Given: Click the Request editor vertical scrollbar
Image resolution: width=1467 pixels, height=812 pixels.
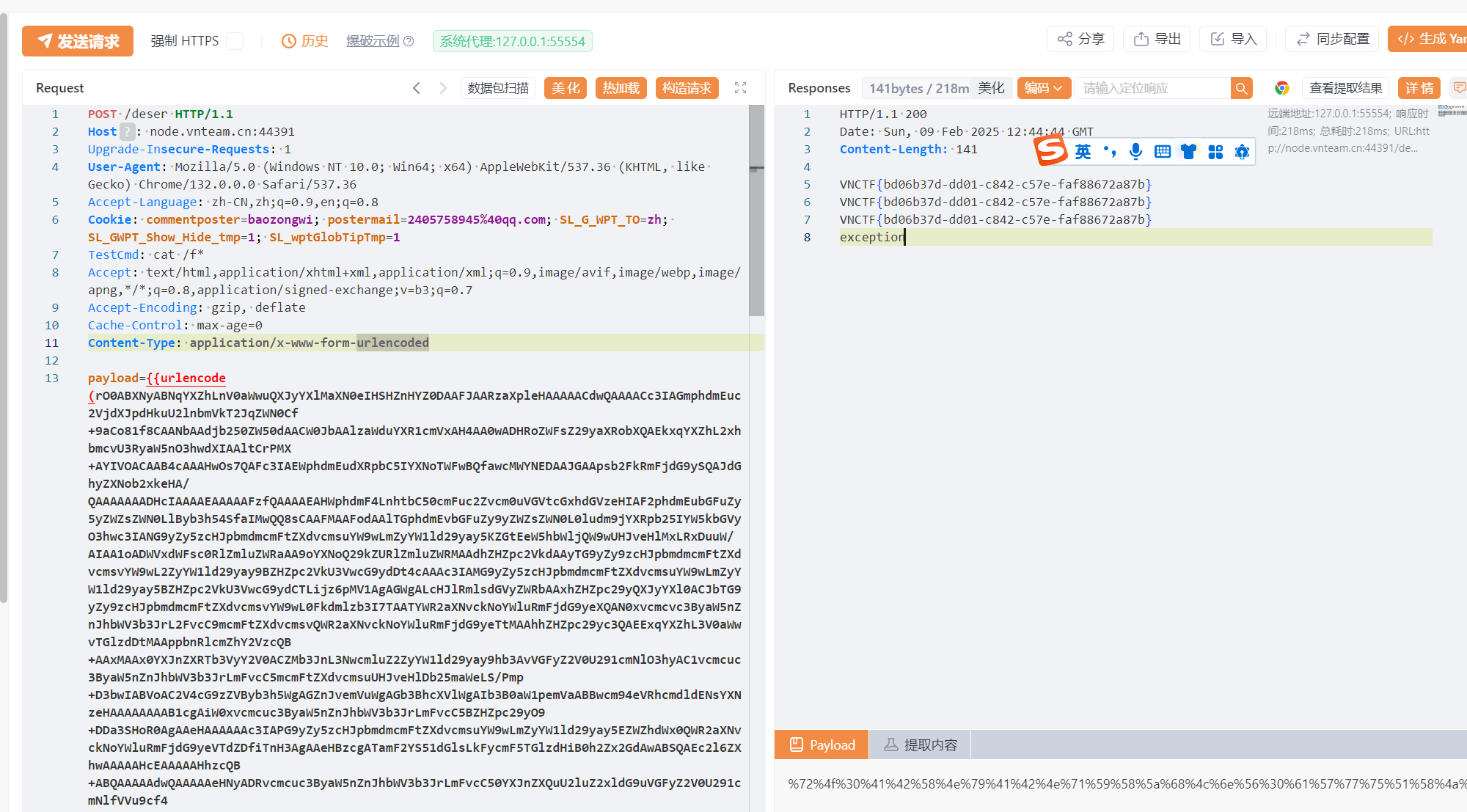Looking at the screenshot, I should click(x=756, y=213).
